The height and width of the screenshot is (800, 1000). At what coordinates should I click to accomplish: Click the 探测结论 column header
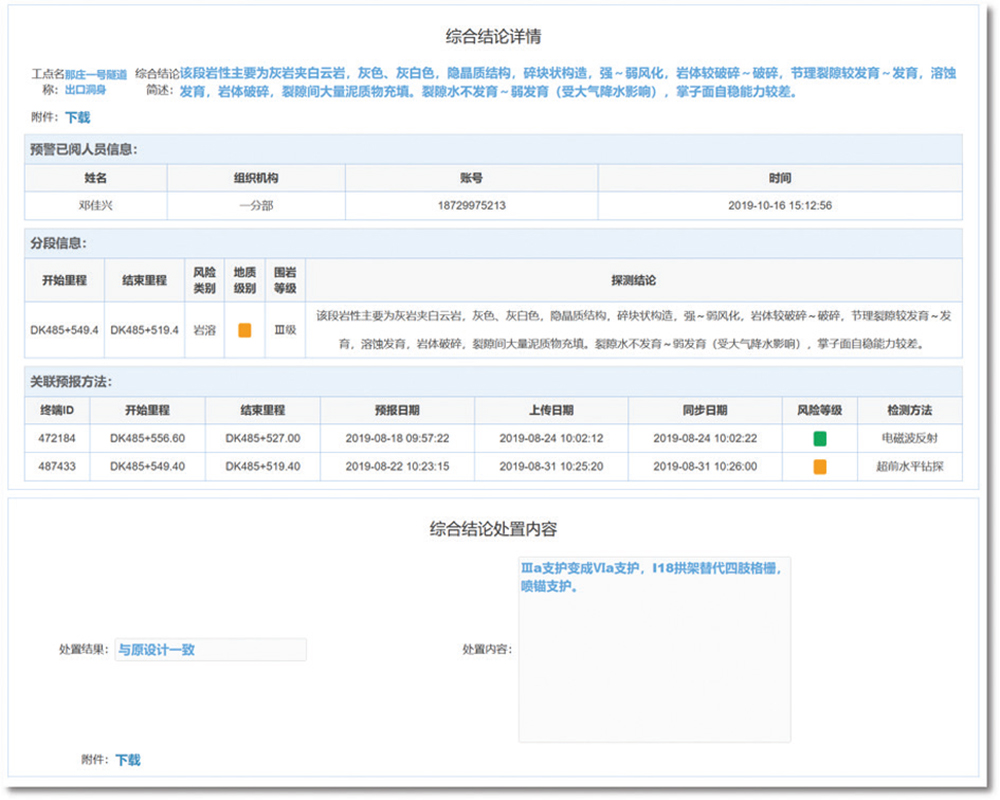[x=633, y=281]
